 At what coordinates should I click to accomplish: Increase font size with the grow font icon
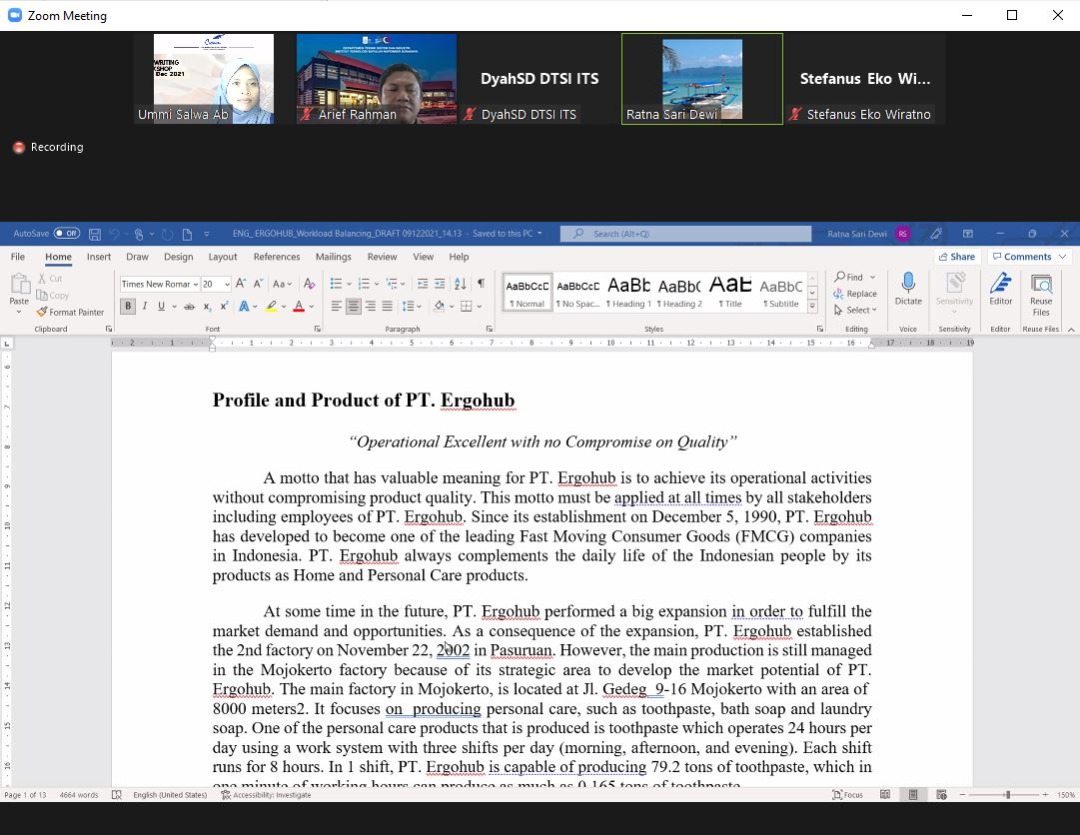point(240,284)
